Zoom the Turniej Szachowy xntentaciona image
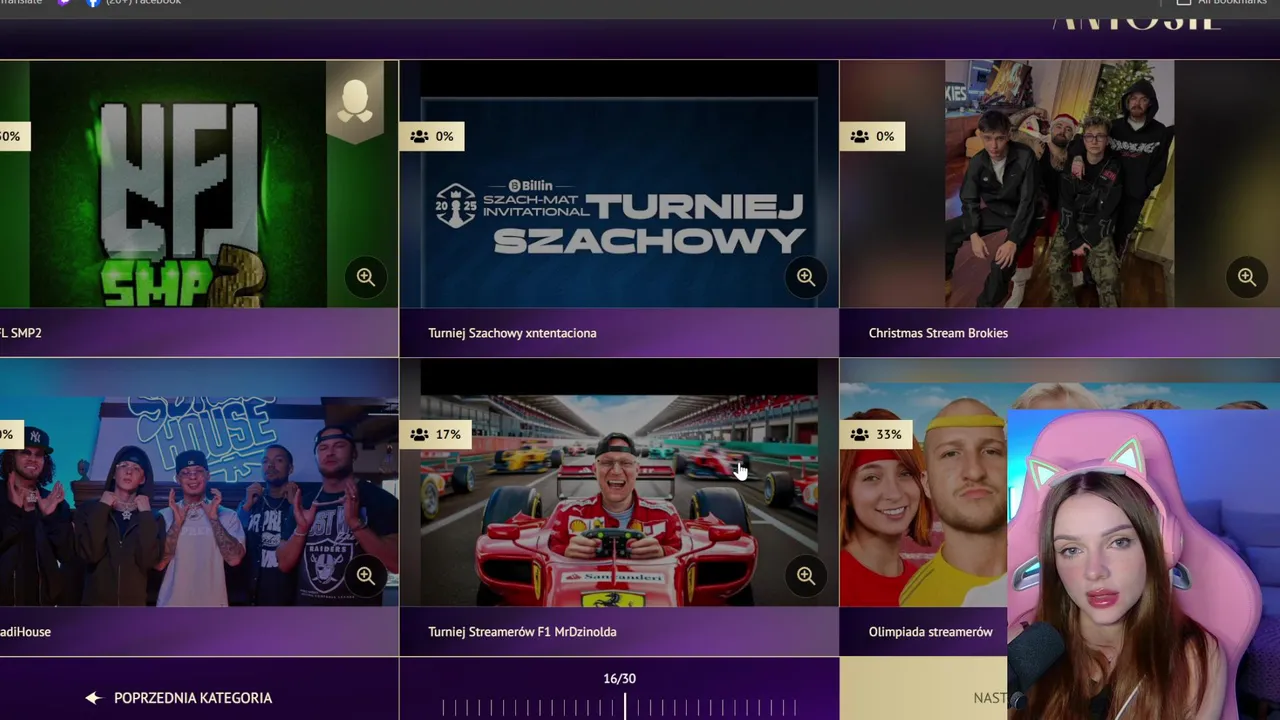The width and height of the screenshot is (1280, 720). tap(806, 277)
